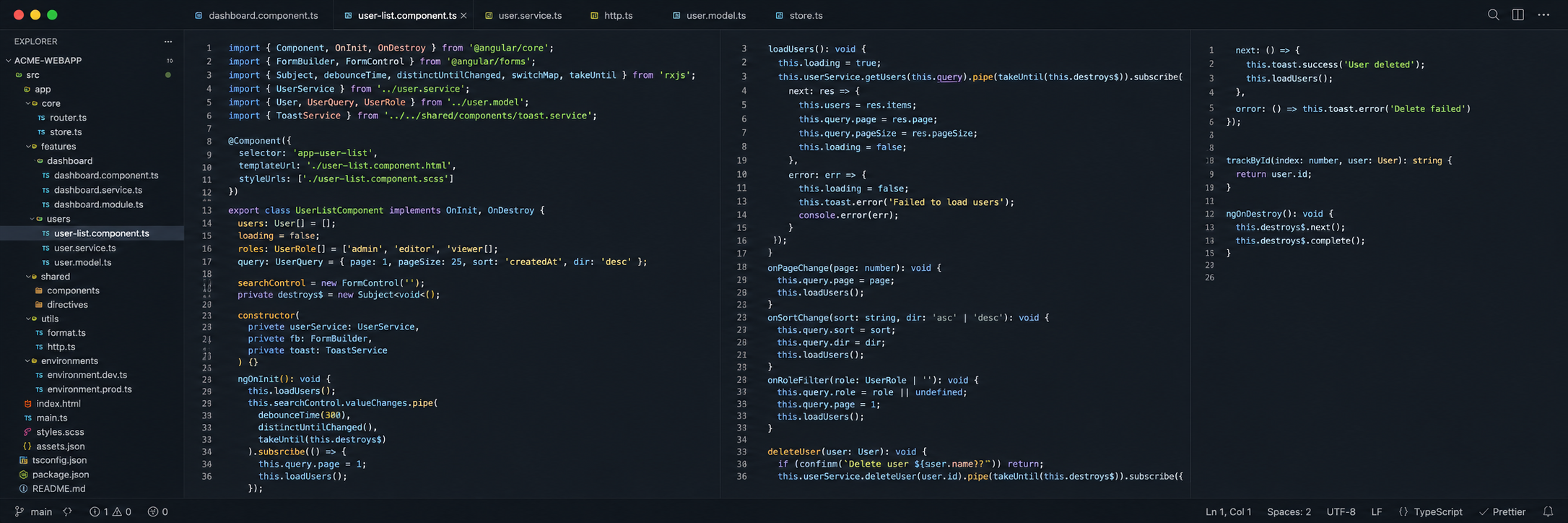Change line ending LF setting
Viewport: 1568px width, 523px height.
[1377, 511]
